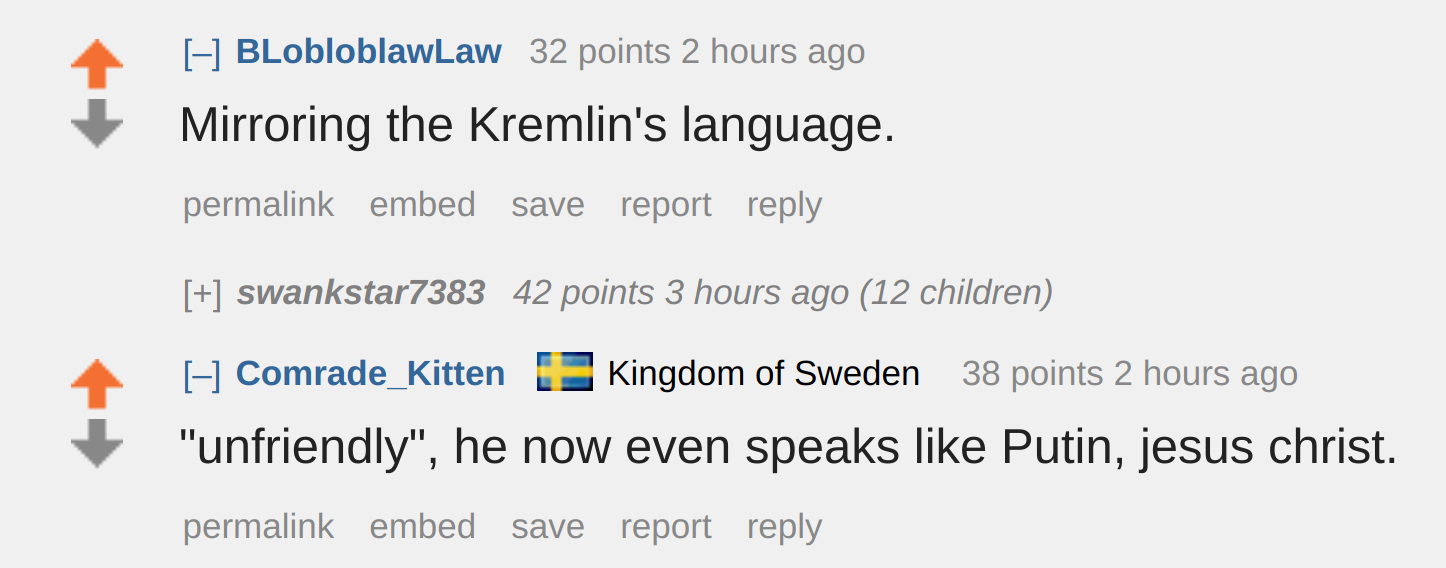Upvote BLobloblawLaw's comment

pyautogui.click(x=97, y=64)
